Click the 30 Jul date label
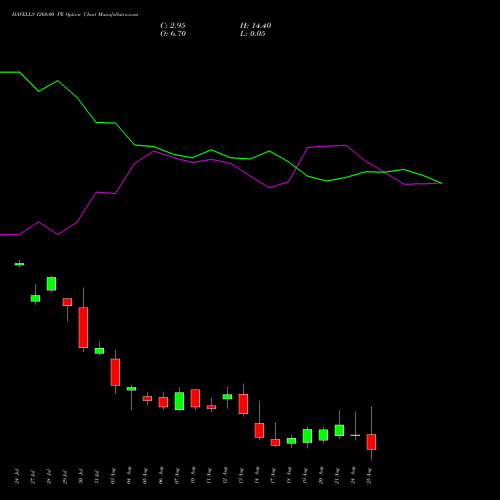Viewport: 500px width, 500px height. [81, 476]
